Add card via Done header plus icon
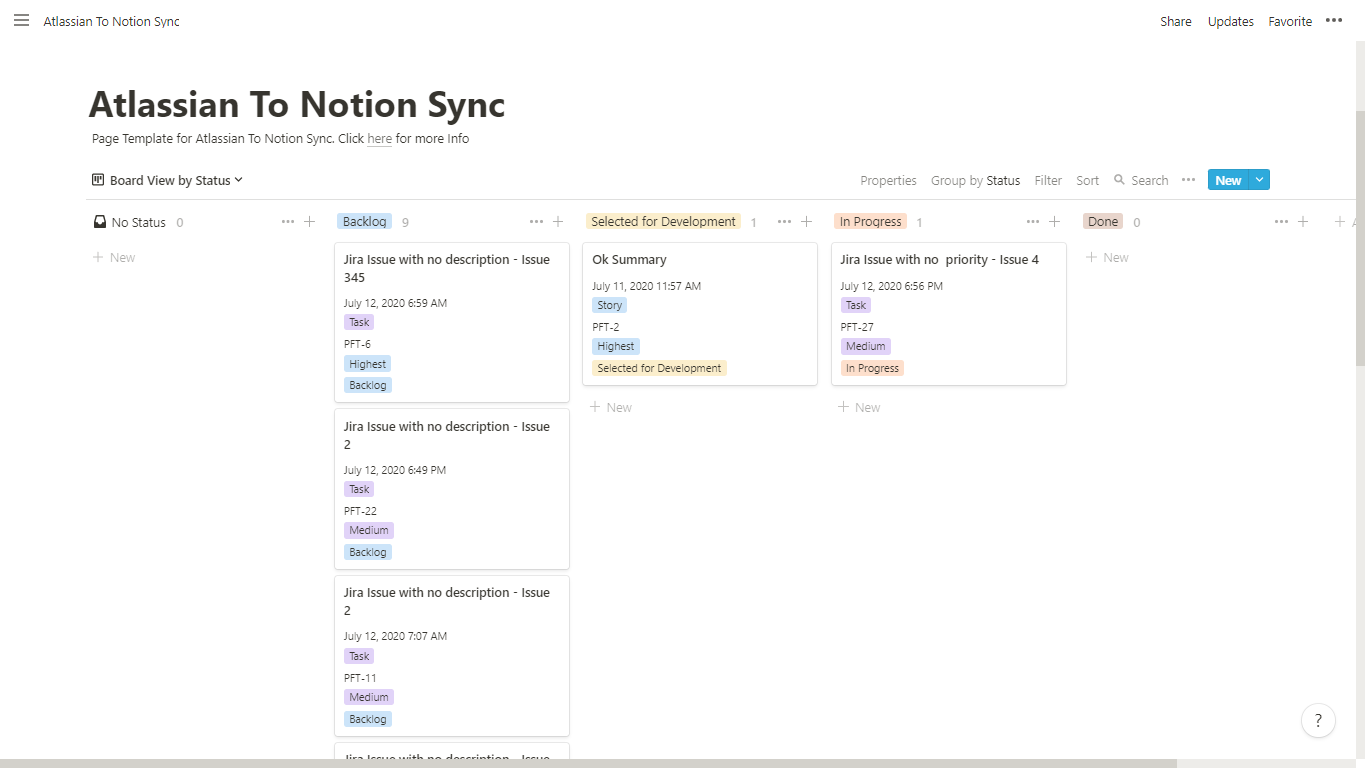1366x768 pixels. [x=1303, y=222]
